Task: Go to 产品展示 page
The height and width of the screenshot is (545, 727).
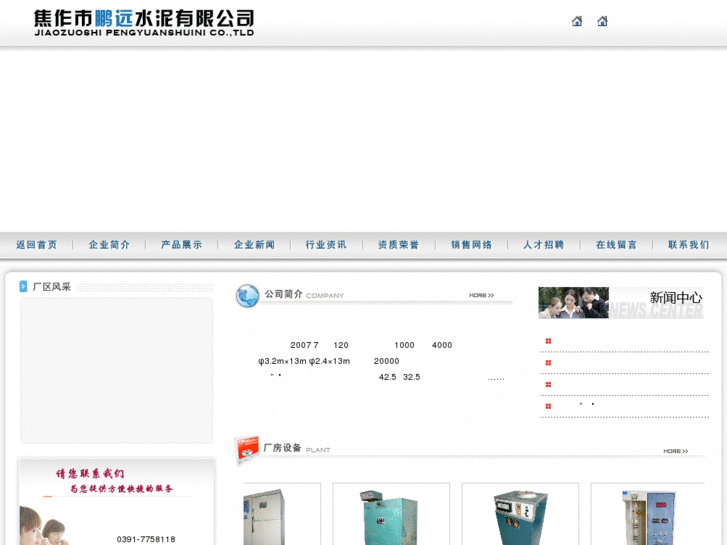Action: 182,245
